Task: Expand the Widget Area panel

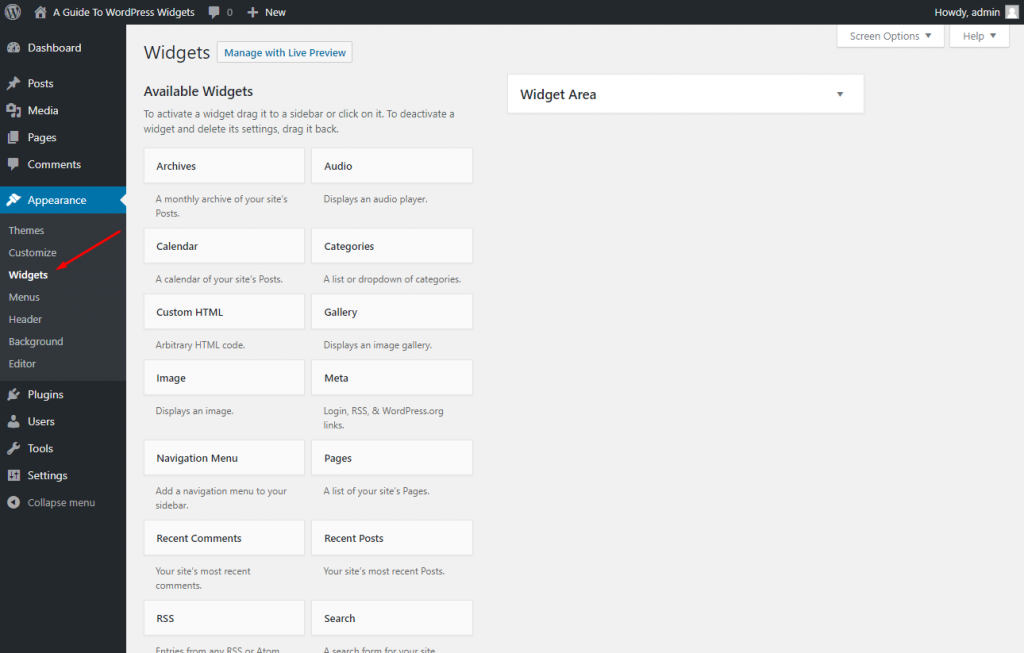Action: (x=839, y=93)
